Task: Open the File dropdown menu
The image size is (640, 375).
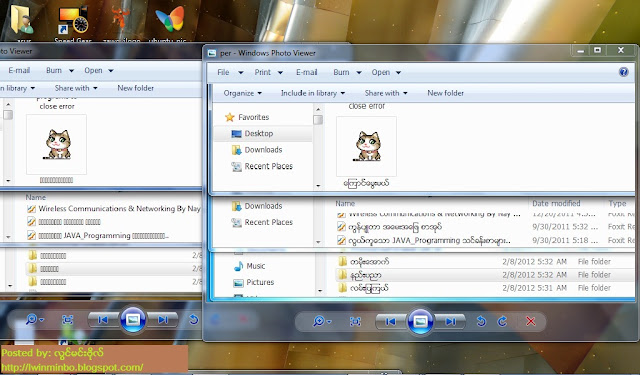Action: pyautogui.click(x=230, y=72)
